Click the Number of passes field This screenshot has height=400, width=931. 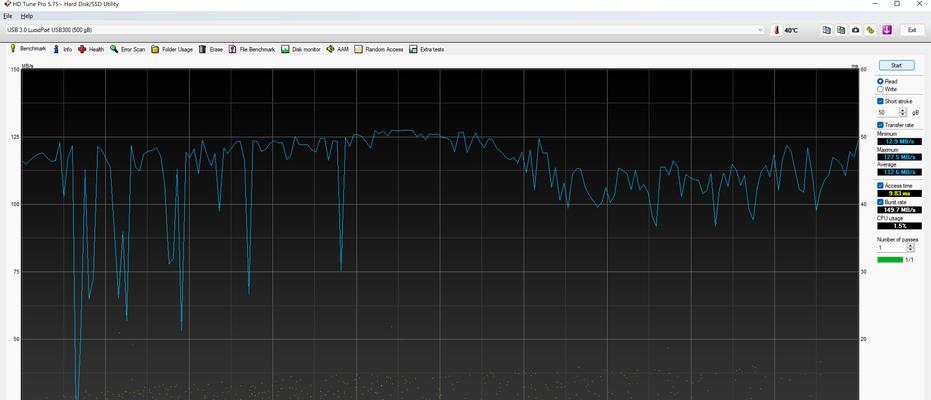(892, 248)
